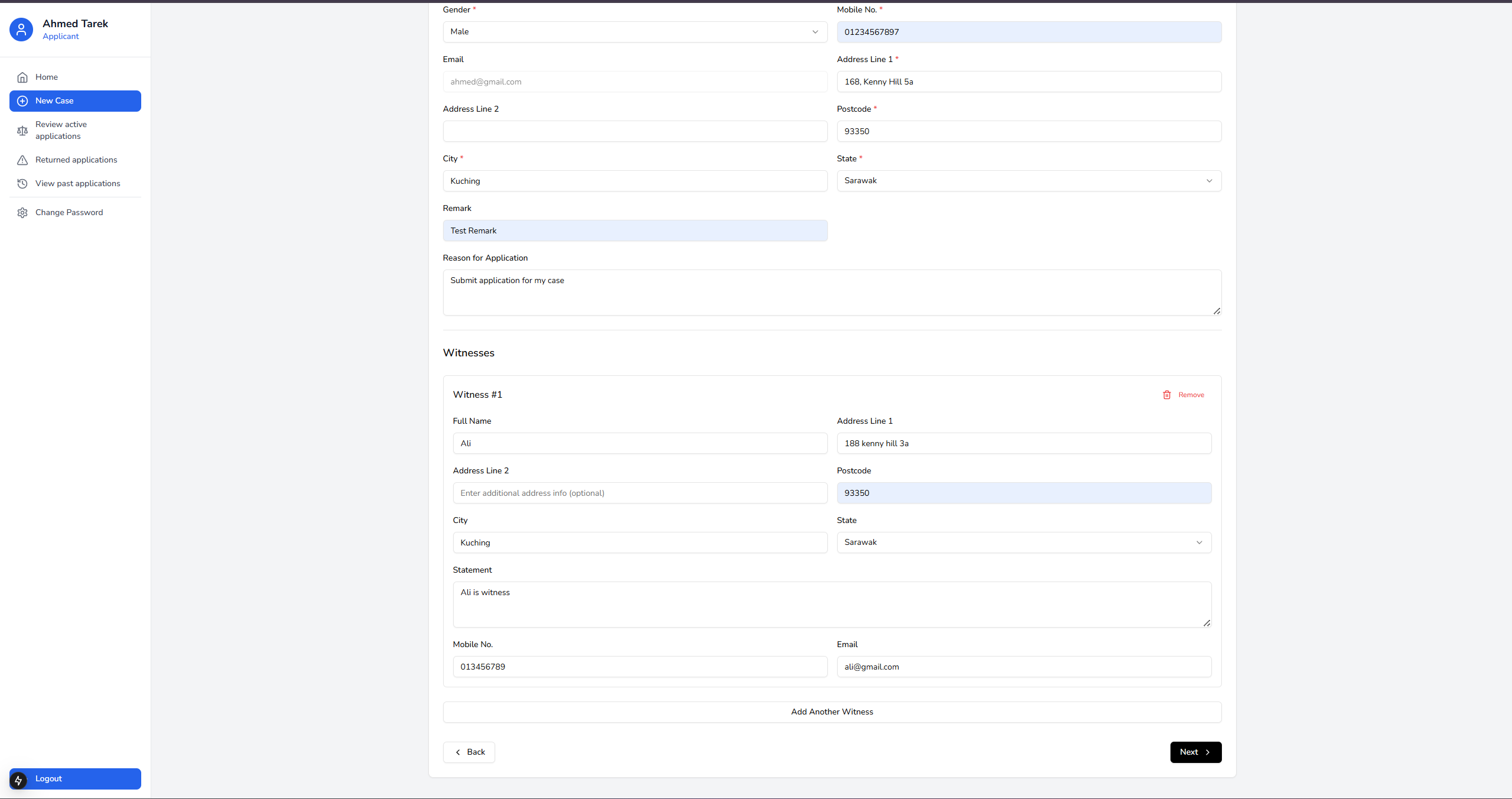Click the user avatar icon beside Ahmed Tarek

pyautogui.click(x=21, y=30)
